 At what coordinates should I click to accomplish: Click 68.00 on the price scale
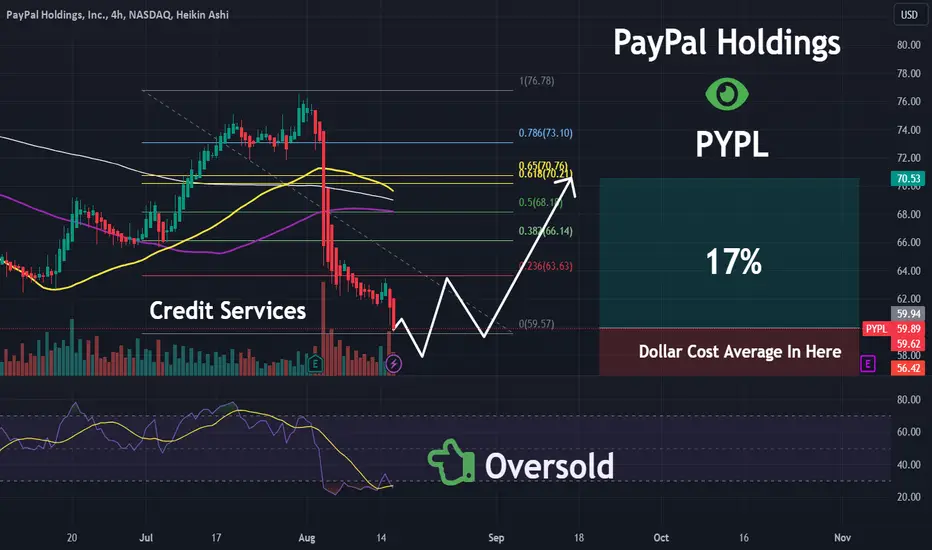909,215
